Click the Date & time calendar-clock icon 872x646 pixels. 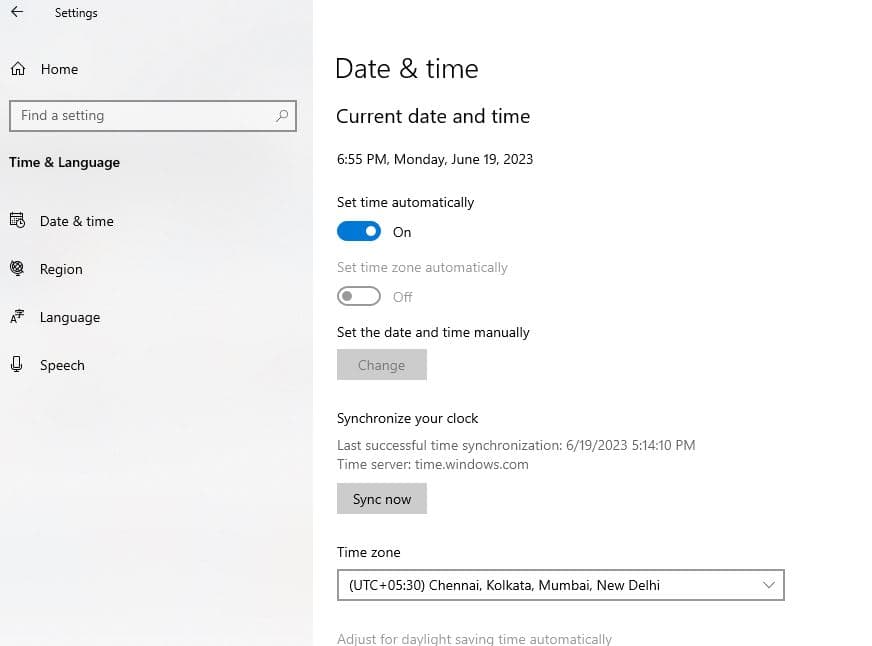[17, 221]
